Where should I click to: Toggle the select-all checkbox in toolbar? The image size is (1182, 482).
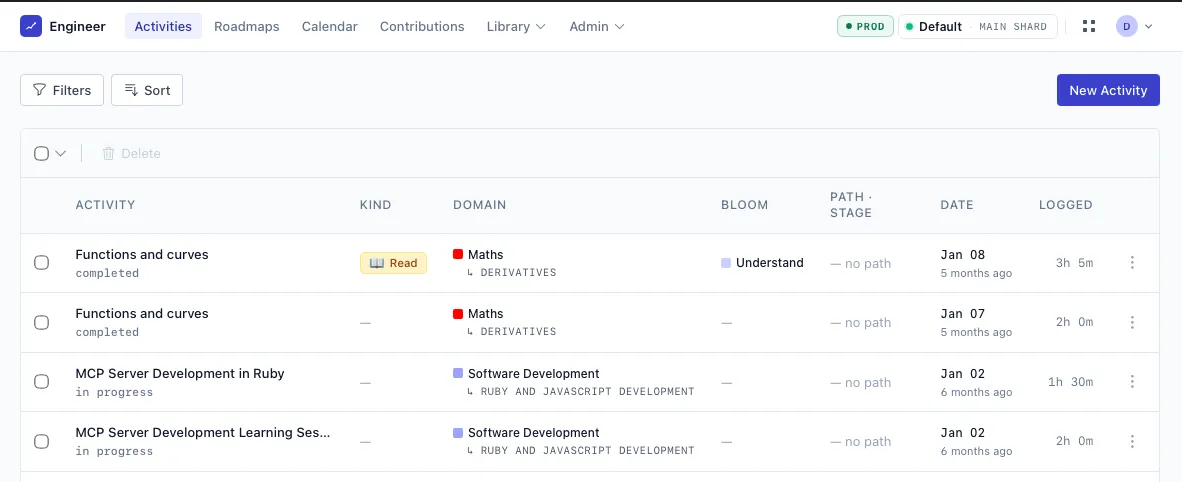tap(41, 154)
